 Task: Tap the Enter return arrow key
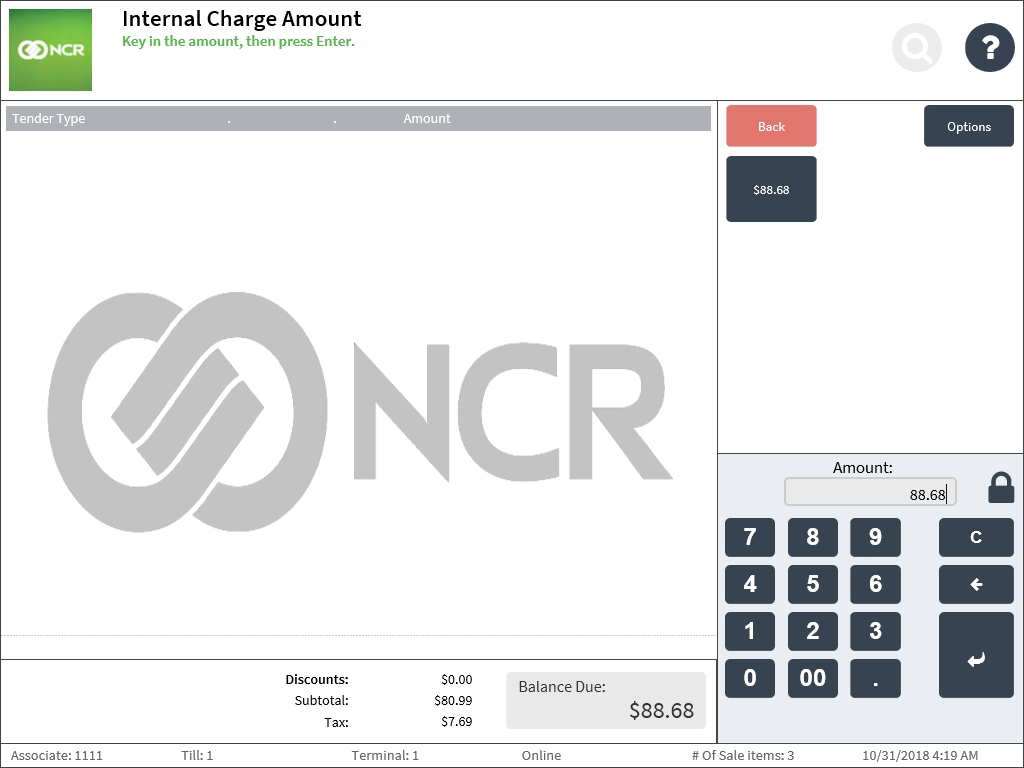[976, 655]
